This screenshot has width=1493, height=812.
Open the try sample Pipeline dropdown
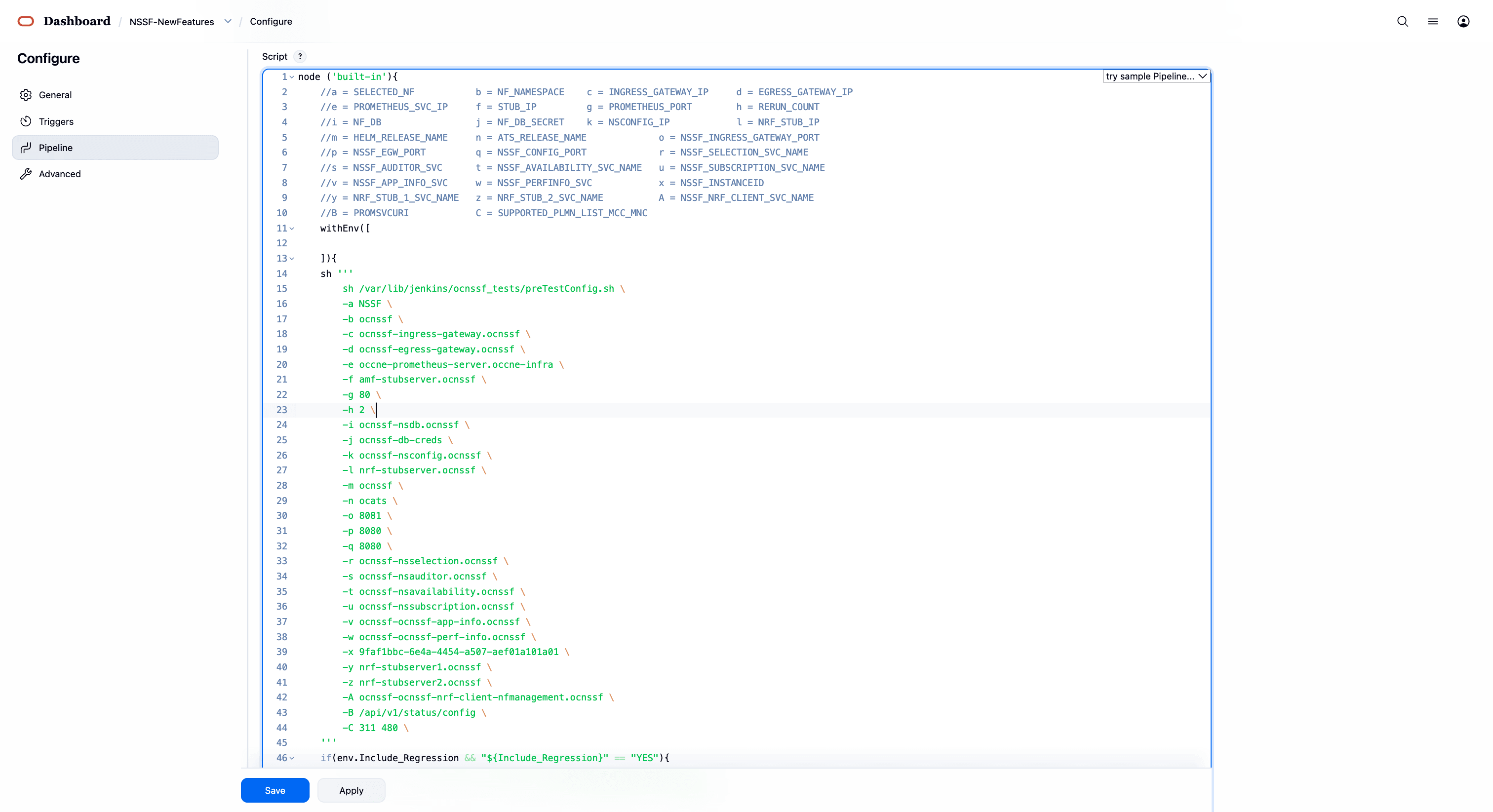tap(1156, 76)
